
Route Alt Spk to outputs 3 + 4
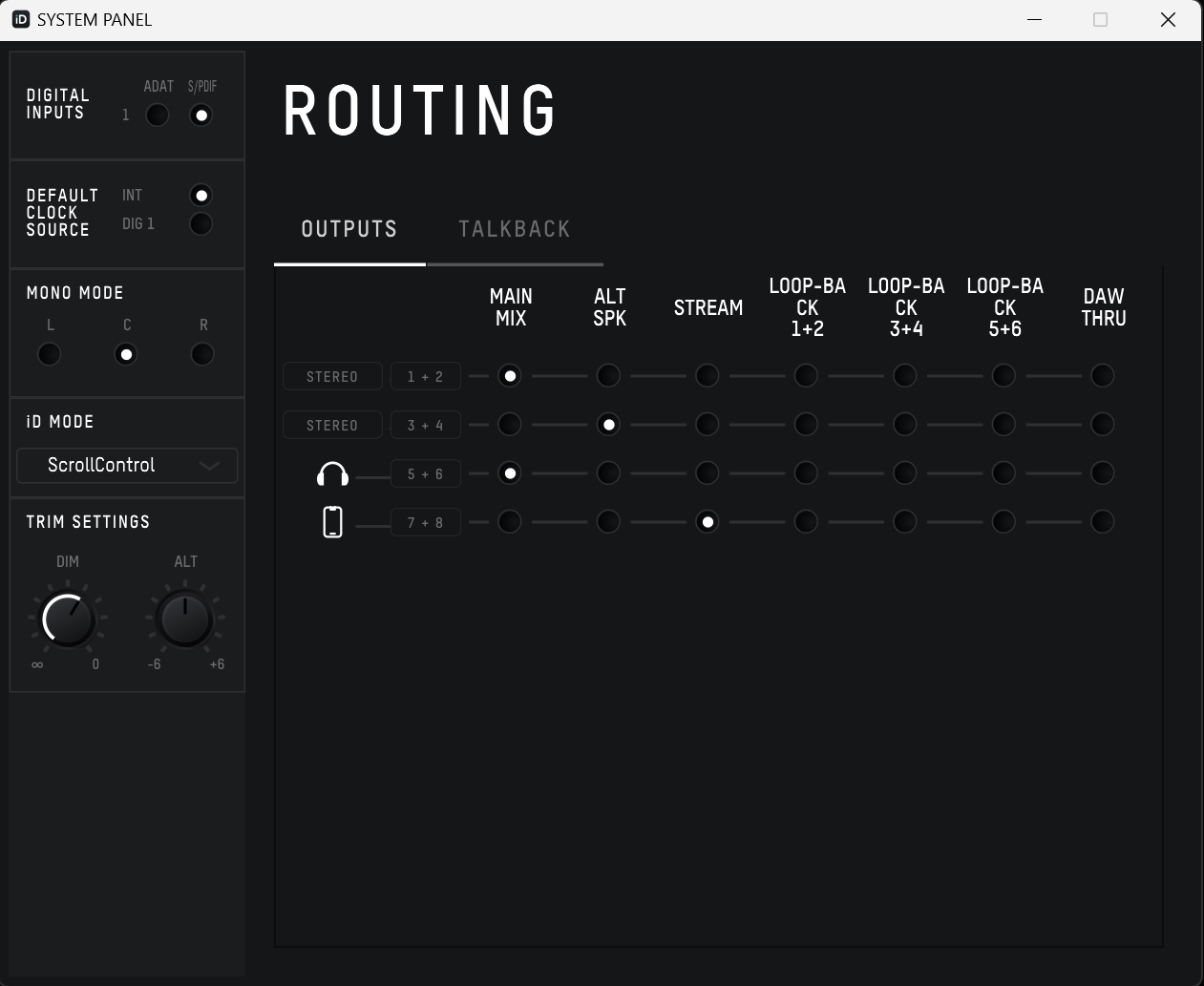click(608, 424)
